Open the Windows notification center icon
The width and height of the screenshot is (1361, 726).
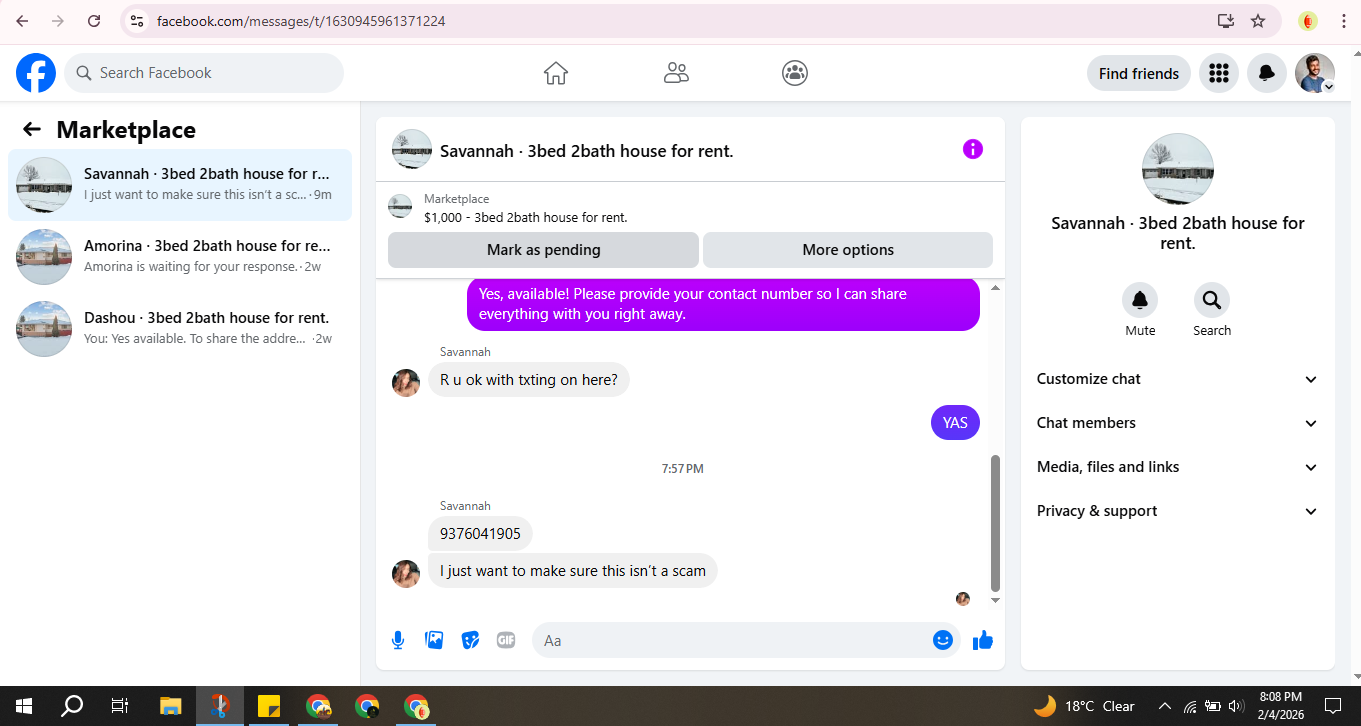point(1332,706)
